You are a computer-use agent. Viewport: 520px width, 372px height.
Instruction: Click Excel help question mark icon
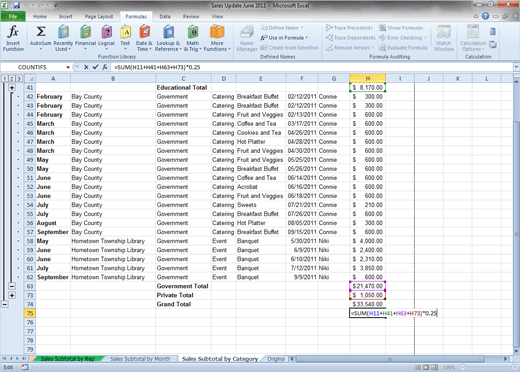[x=485, y=16]
